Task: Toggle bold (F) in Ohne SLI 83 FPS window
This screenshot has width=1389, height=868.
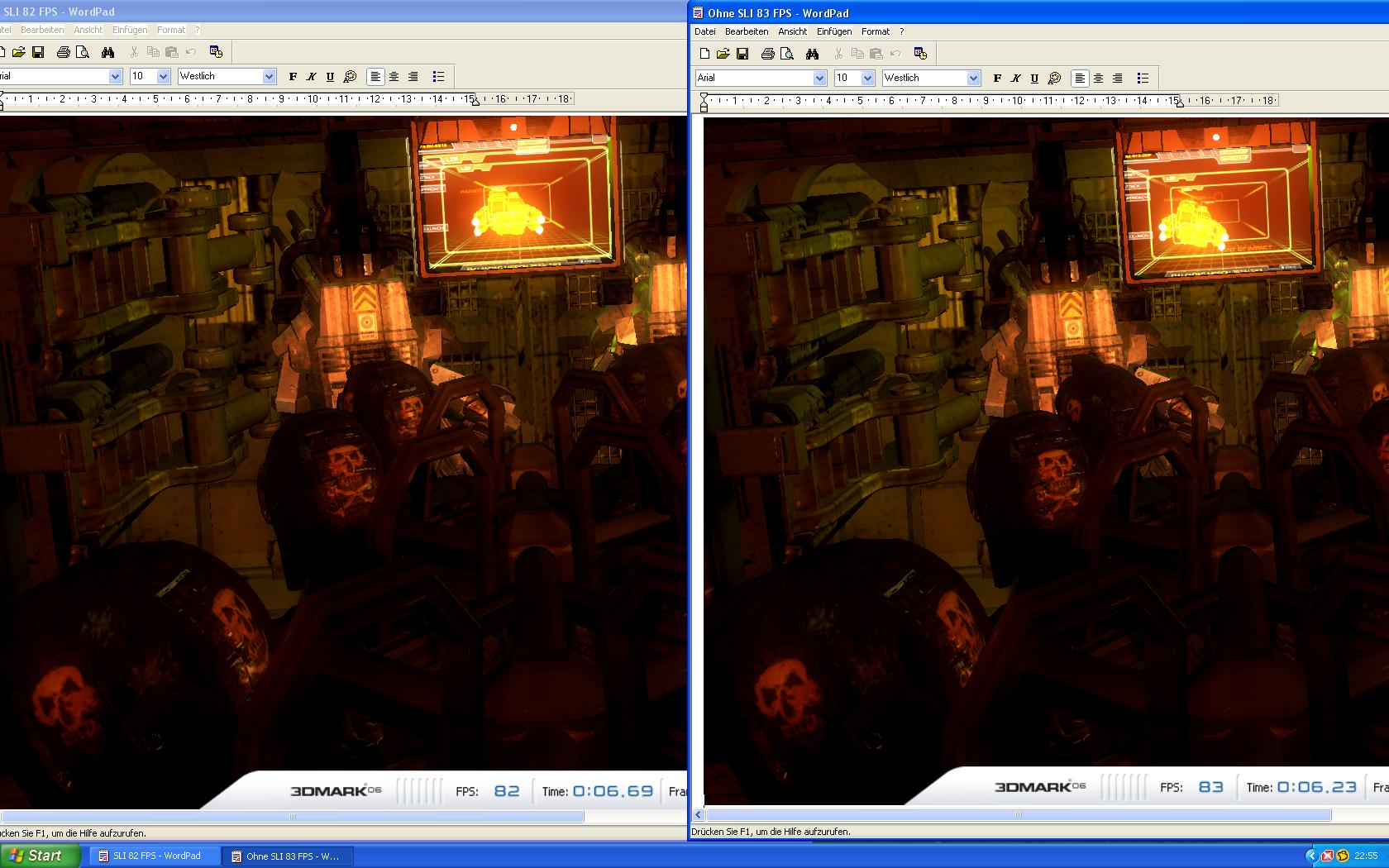Action: point(997,78)
